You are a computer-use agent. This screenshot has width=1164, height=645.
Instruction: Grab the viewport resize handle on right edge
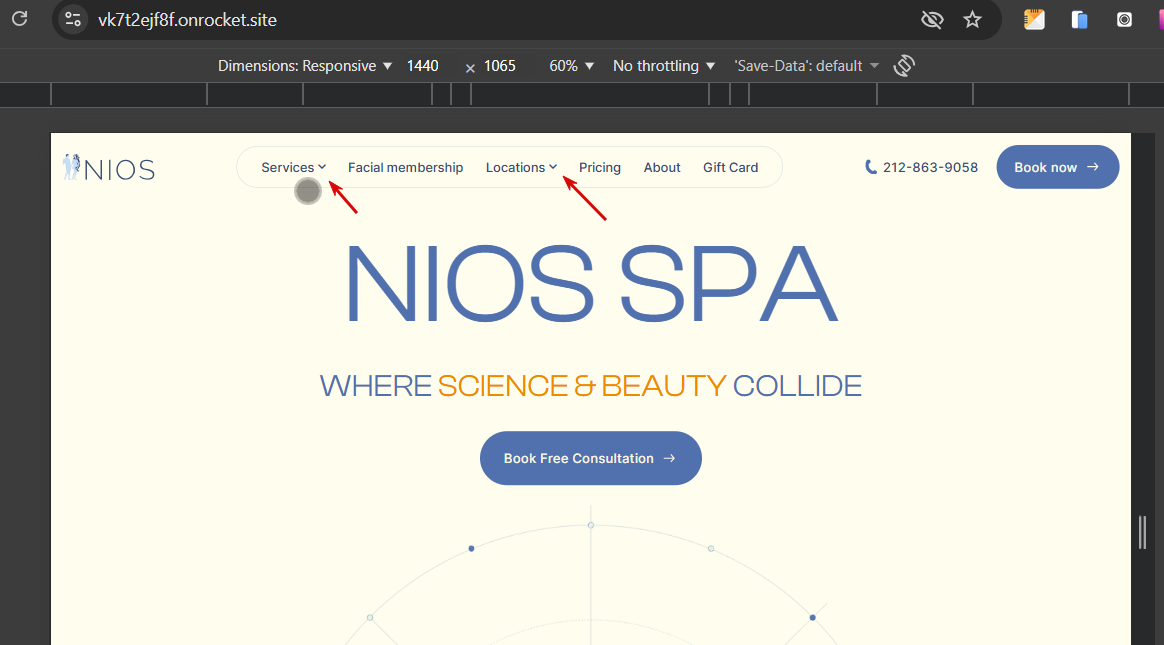pyautogui.click(x=1142, y=532)
